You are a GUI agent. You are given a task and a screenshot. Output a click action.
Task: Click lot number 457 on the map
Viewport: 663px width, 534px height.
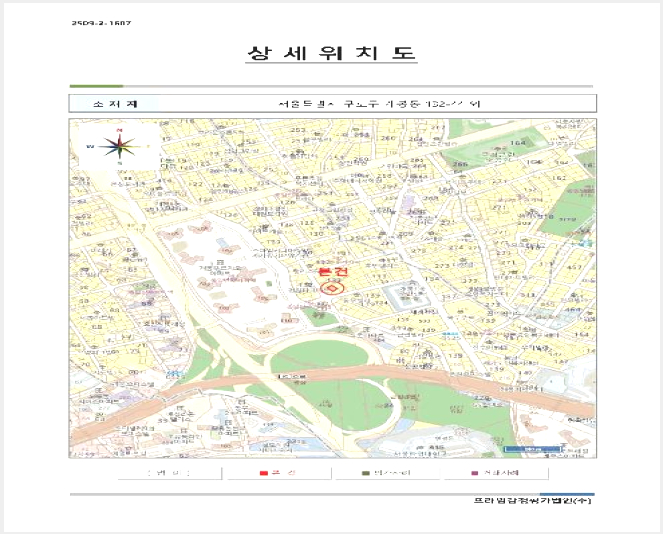[574, 267]
